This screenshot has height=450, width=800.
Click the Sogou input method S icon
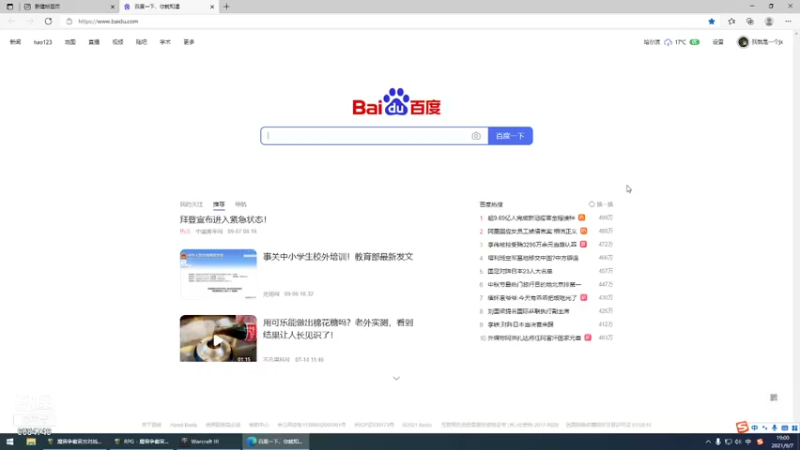tap(742, 427)
